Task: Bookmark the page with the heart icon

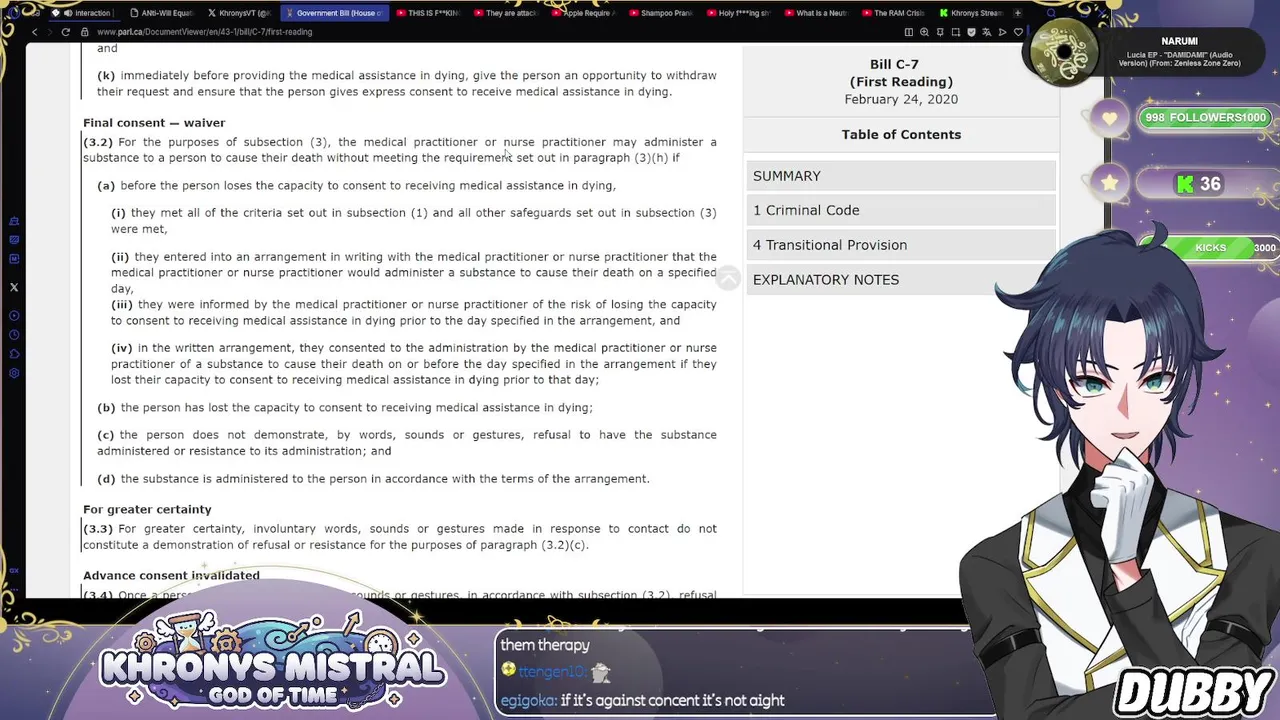Action: coord(1018,32)
